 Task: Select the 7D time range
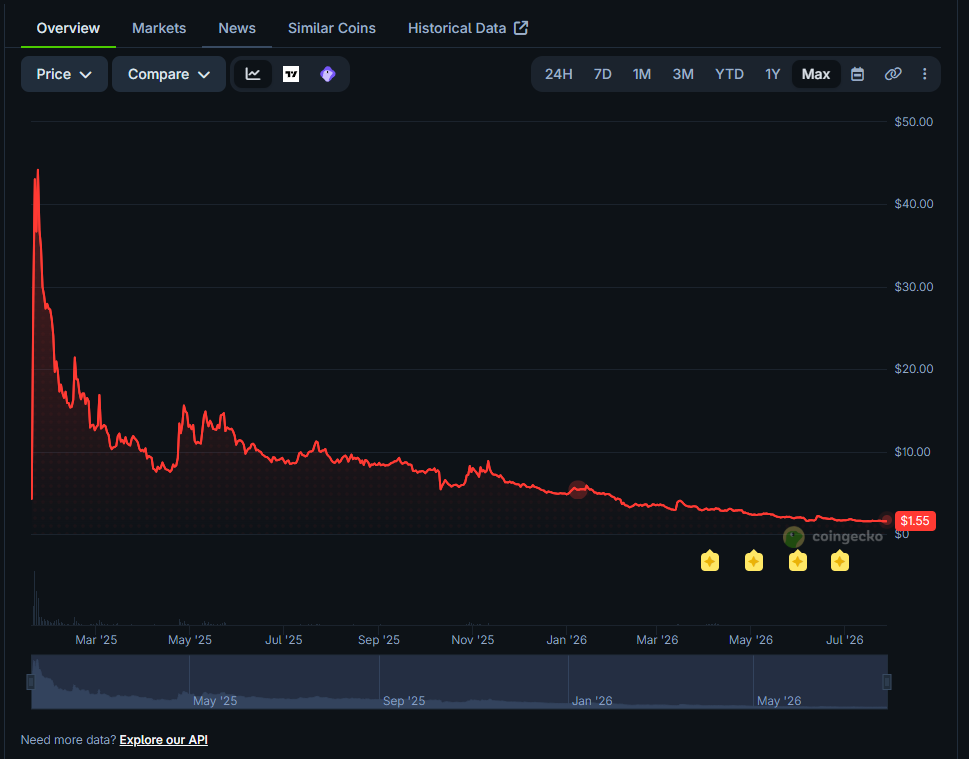pyautogui.click(x=603, y=74)
